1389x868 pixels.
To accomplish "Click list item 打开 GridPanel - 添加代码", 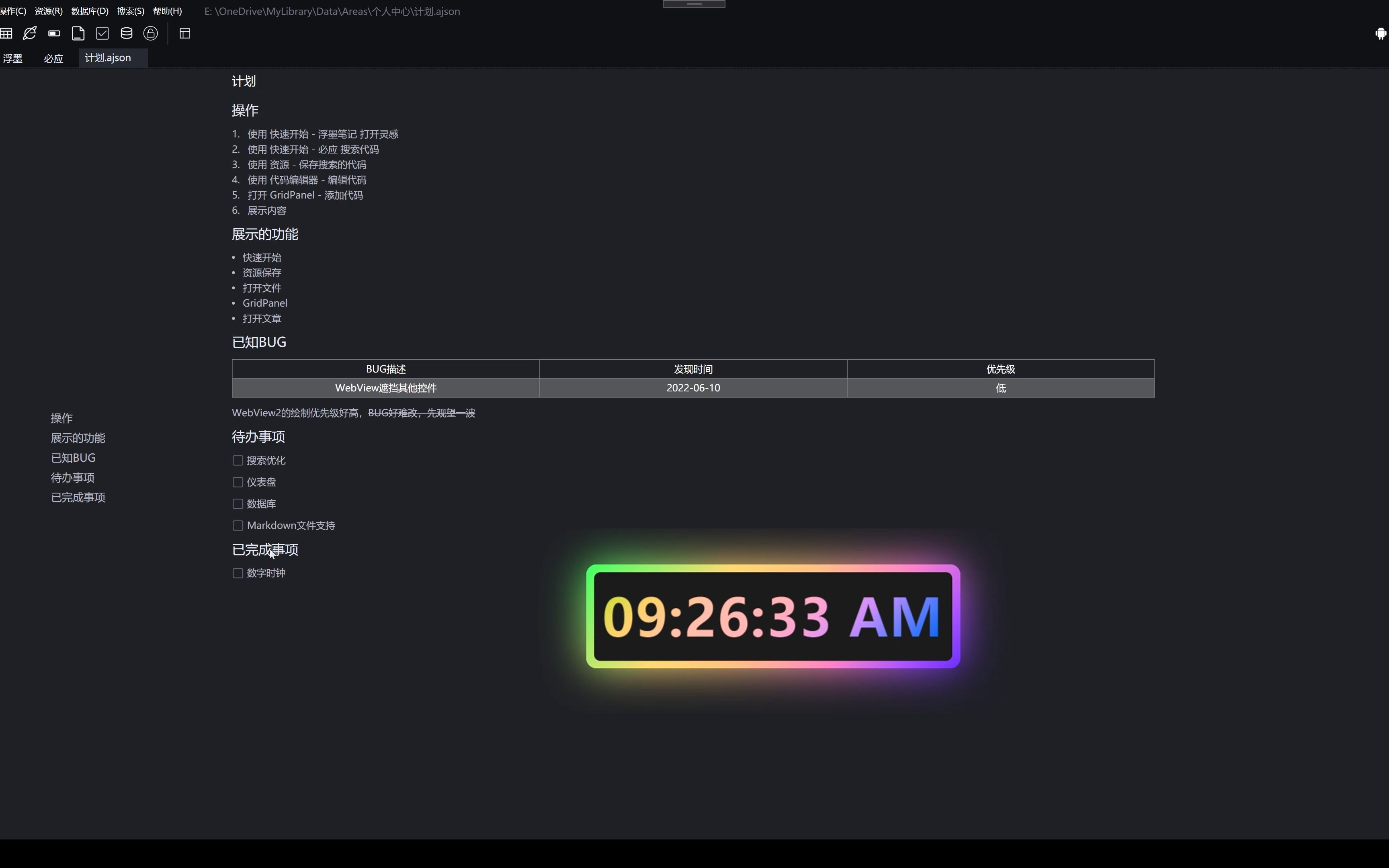I will (305, 195).
